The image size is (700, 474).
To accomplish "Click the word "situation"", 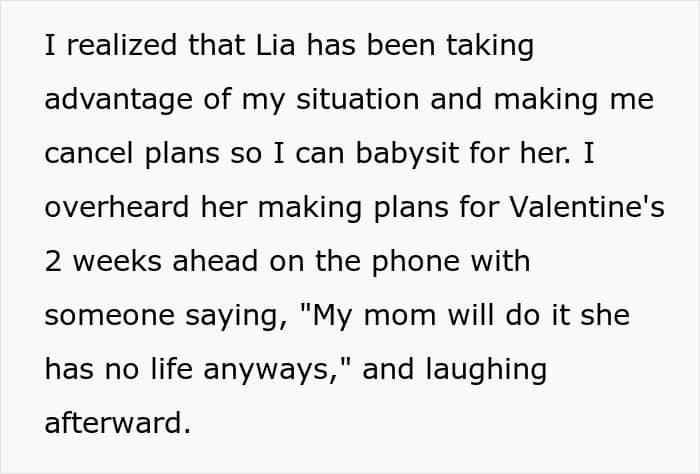I will [358, 99].
